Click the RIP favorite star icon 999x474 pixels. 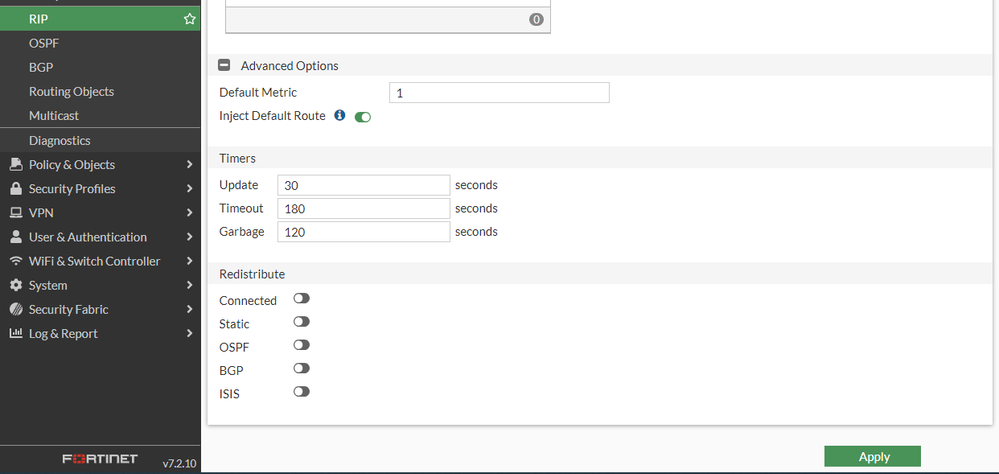coord(189,19)
